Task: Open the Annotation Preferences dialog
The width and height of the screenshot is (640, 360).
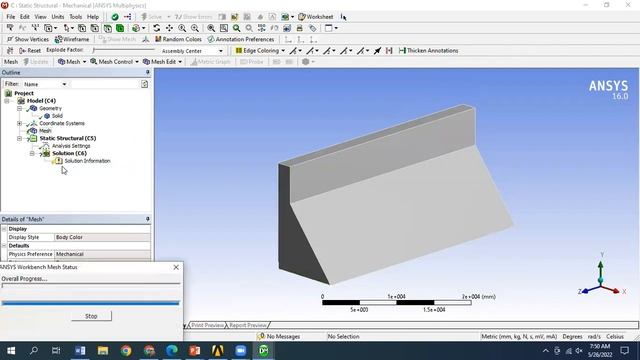Action: 241,39
